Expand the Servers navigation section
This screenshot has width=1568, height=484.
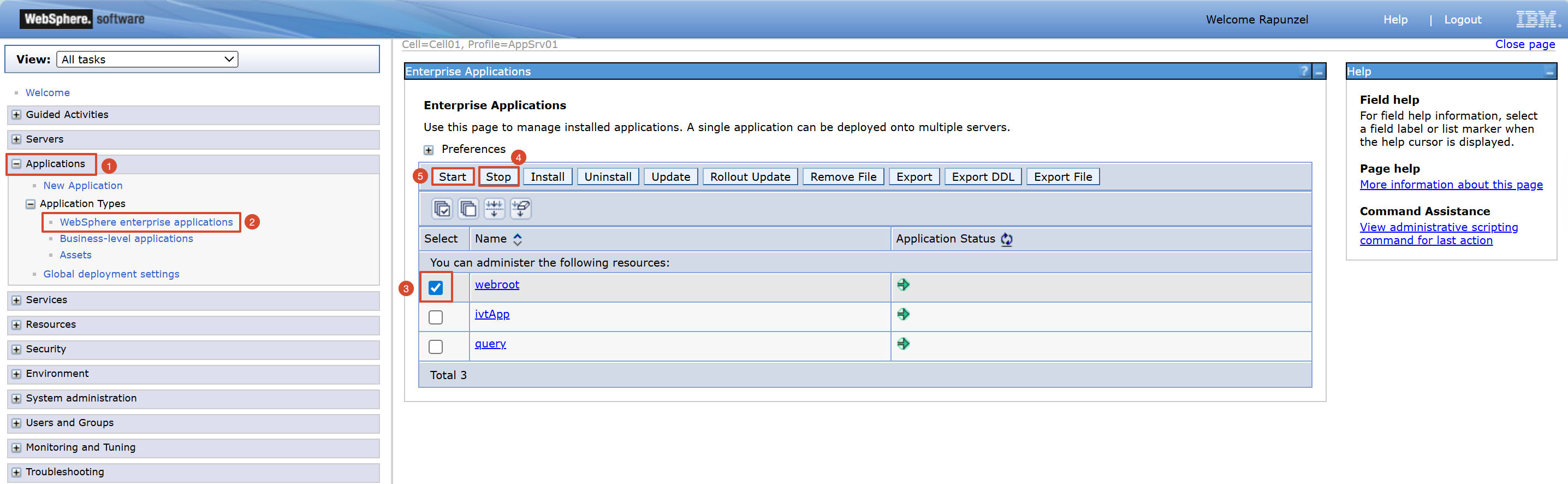pos(16,139)
